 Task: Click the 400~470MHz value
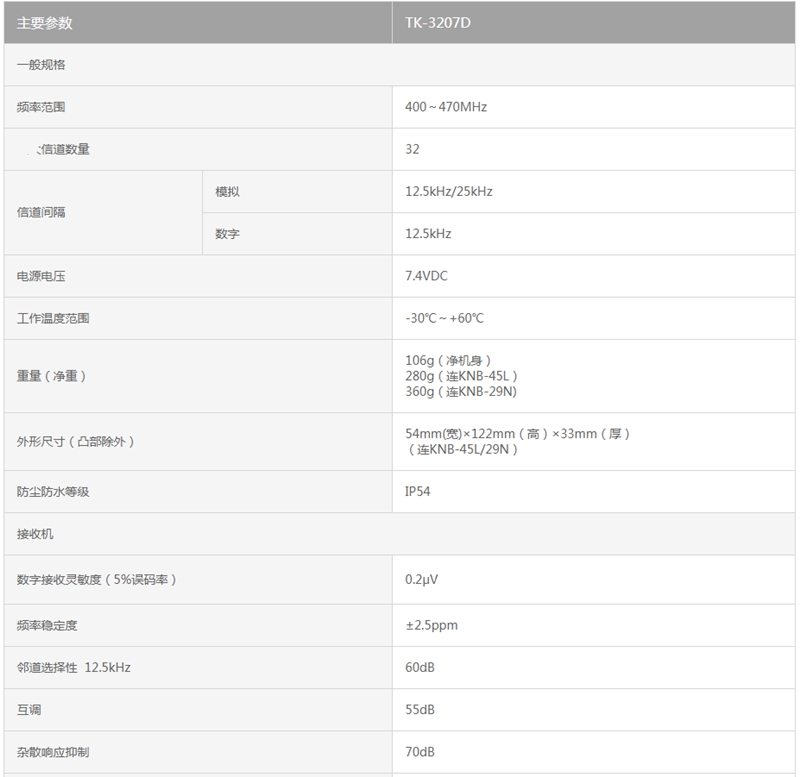(x=446, y=107)
